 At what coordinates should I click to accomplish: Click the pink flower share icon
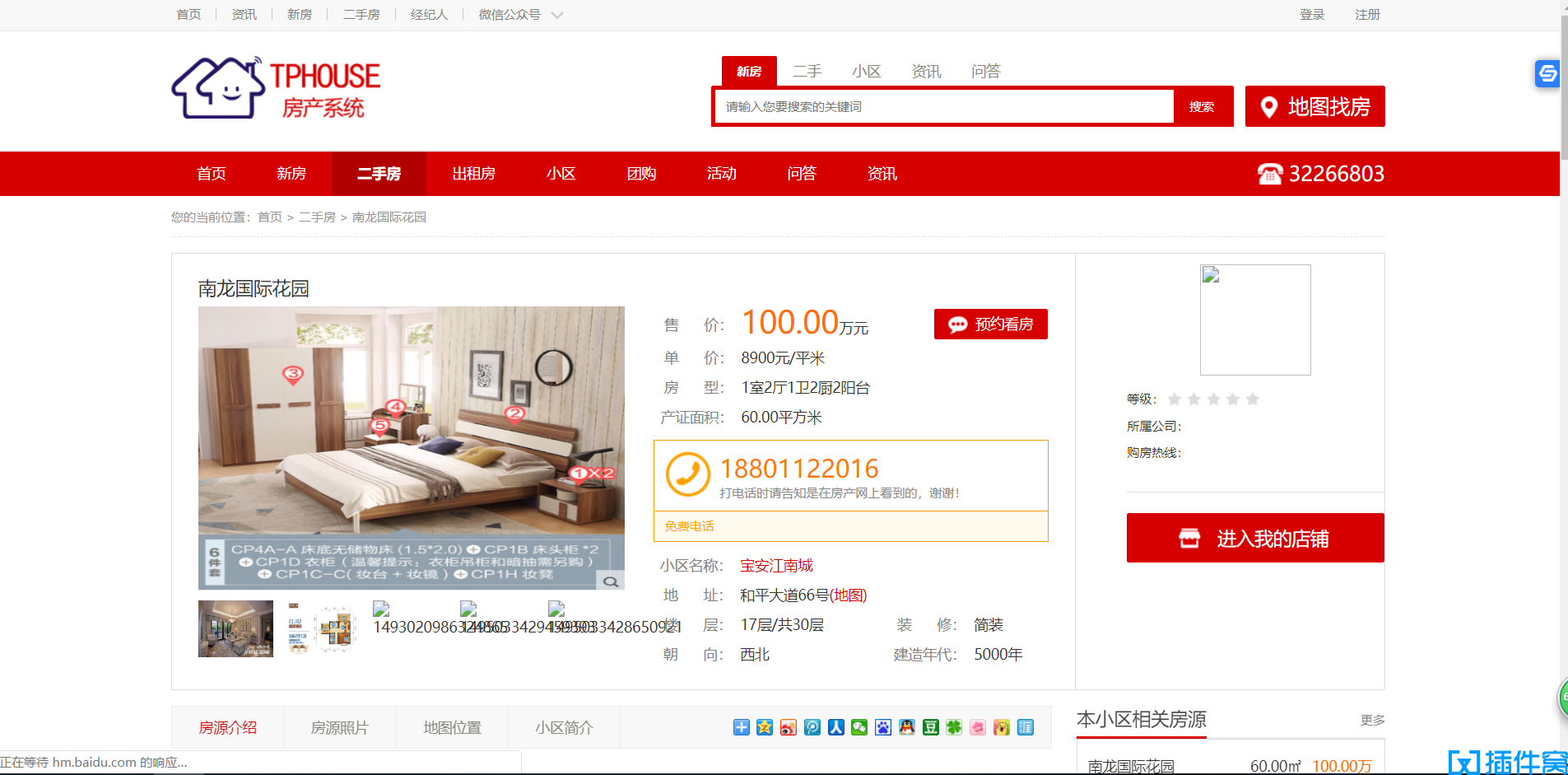click(978, 727)
